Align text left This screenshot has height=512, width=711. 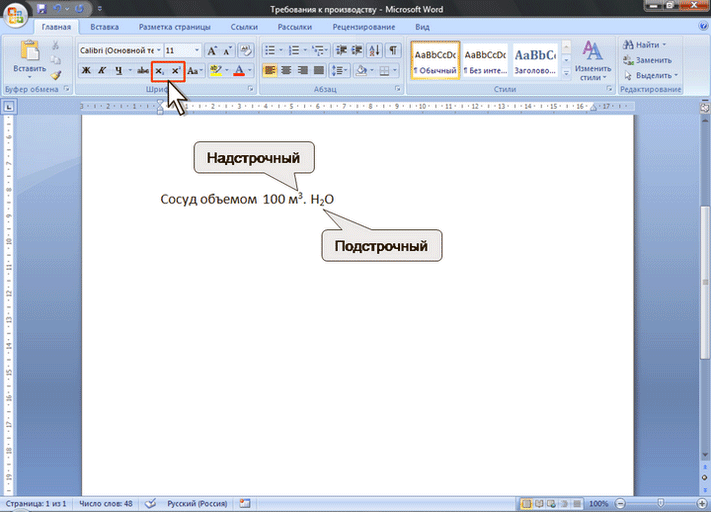click(x=270, y=71)
